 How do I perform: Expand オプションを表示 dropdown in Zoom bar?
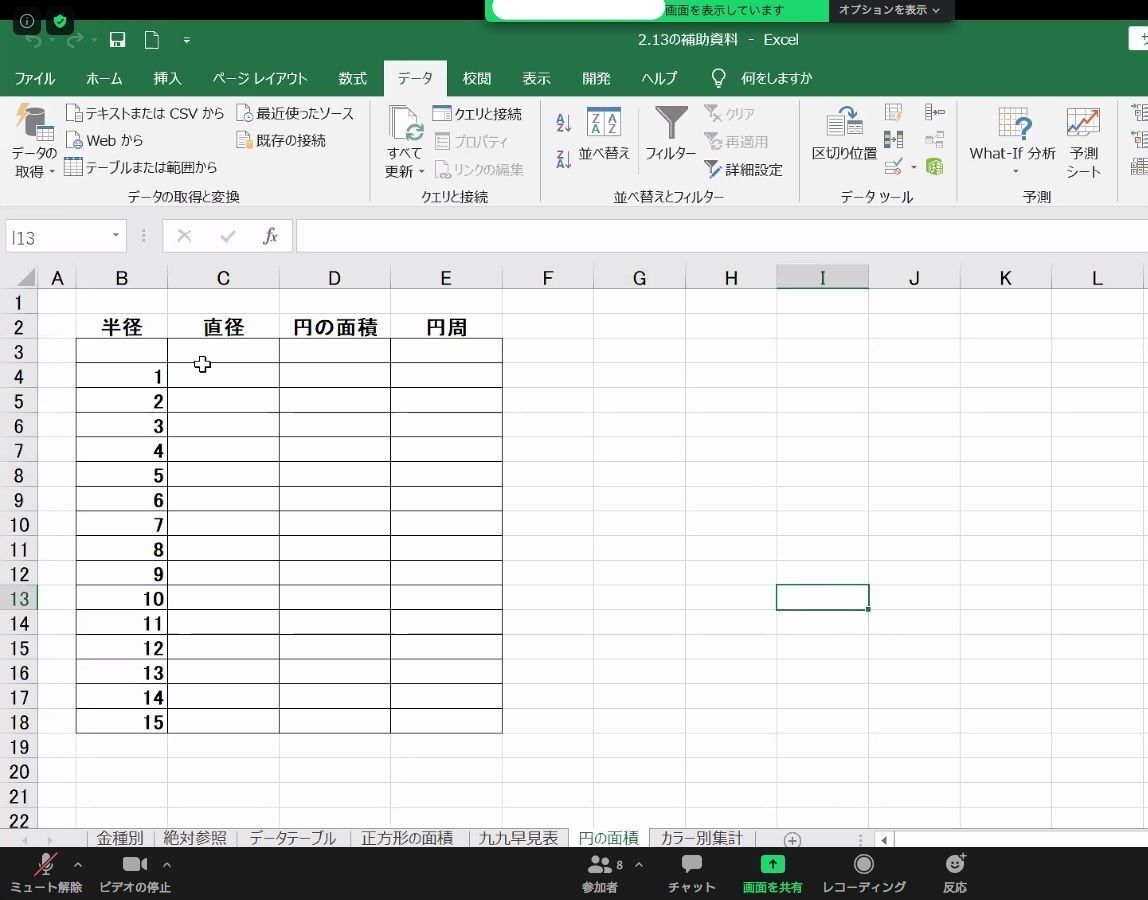click(x=889, y=10)
